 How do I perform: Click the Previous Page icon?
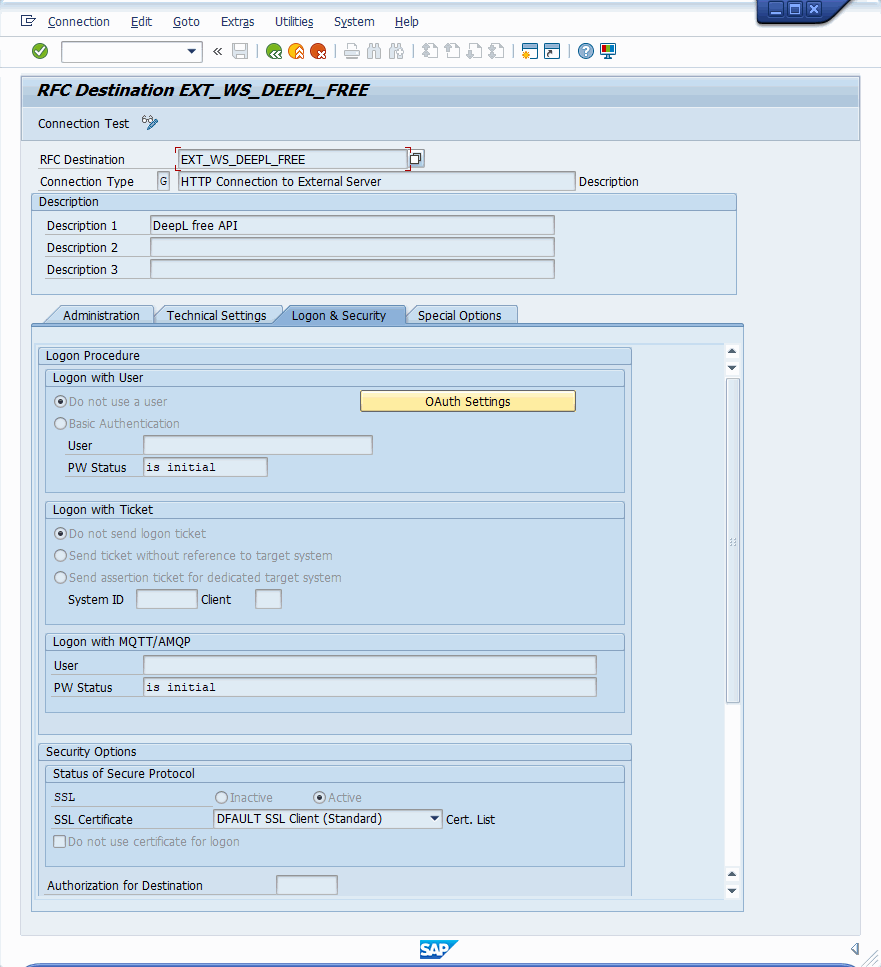453,51
